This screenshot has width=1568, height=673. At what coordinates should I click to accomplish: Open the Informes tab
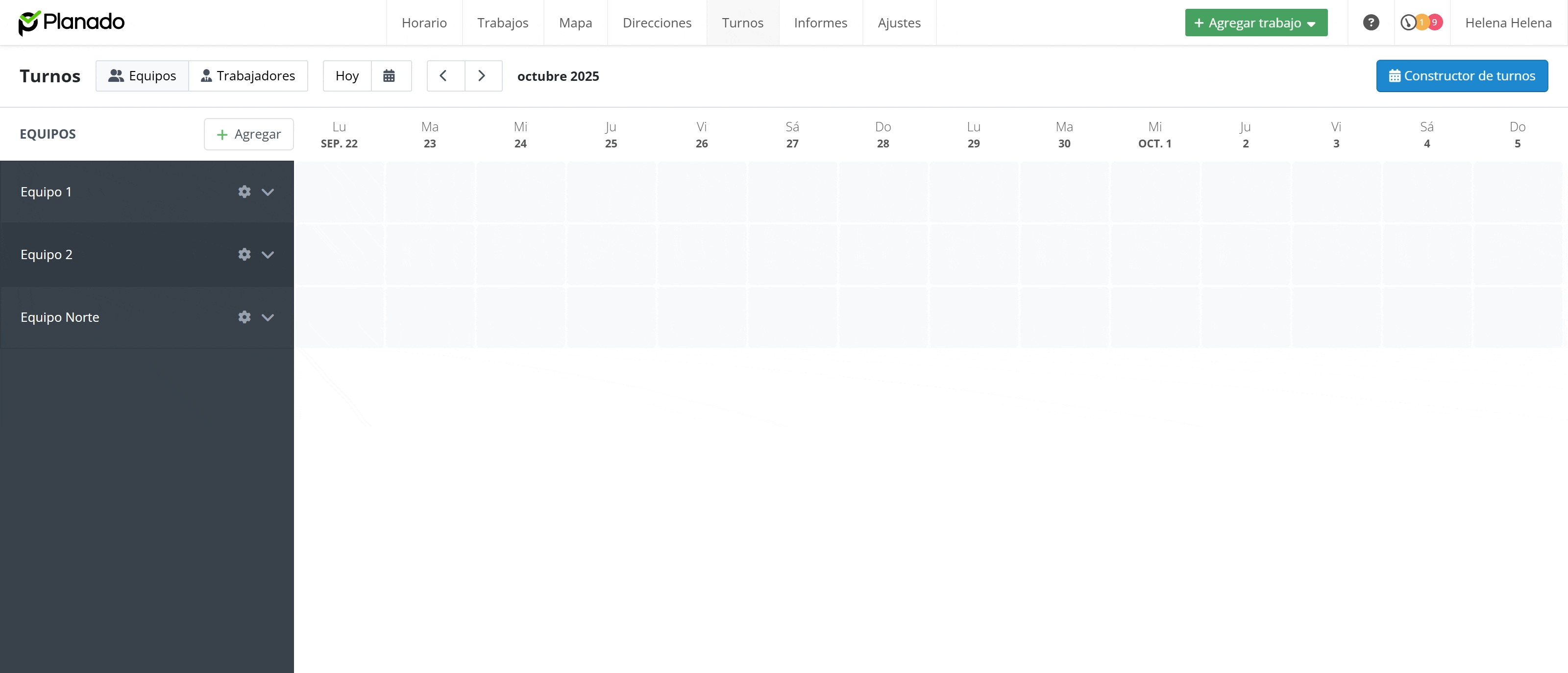(820, 23)
